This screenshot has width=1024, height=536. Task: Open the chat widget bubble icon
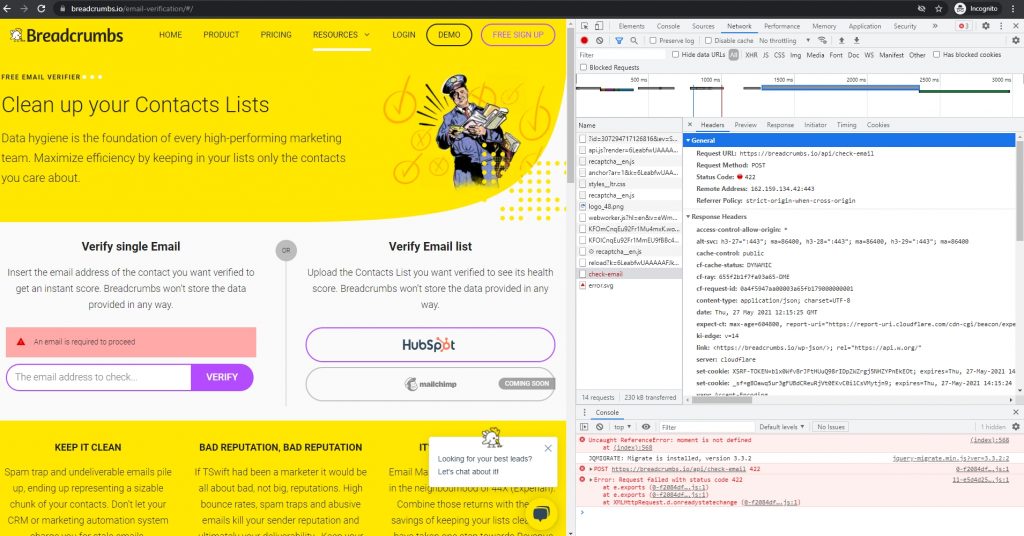(541, 514)
